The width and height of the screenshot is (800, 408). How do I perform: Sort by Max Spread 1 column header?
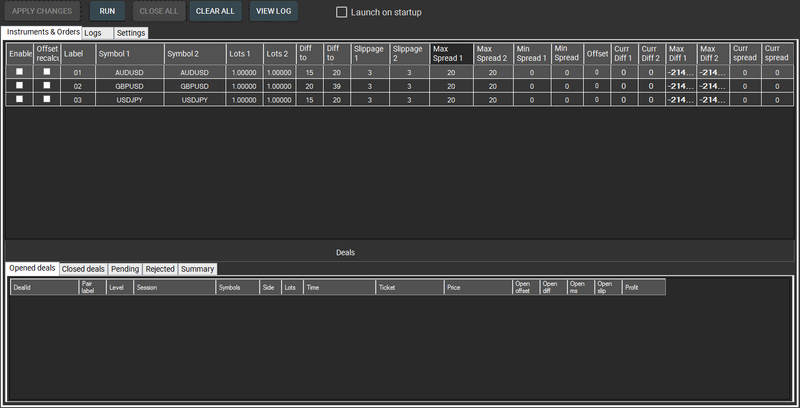[450, 53]
